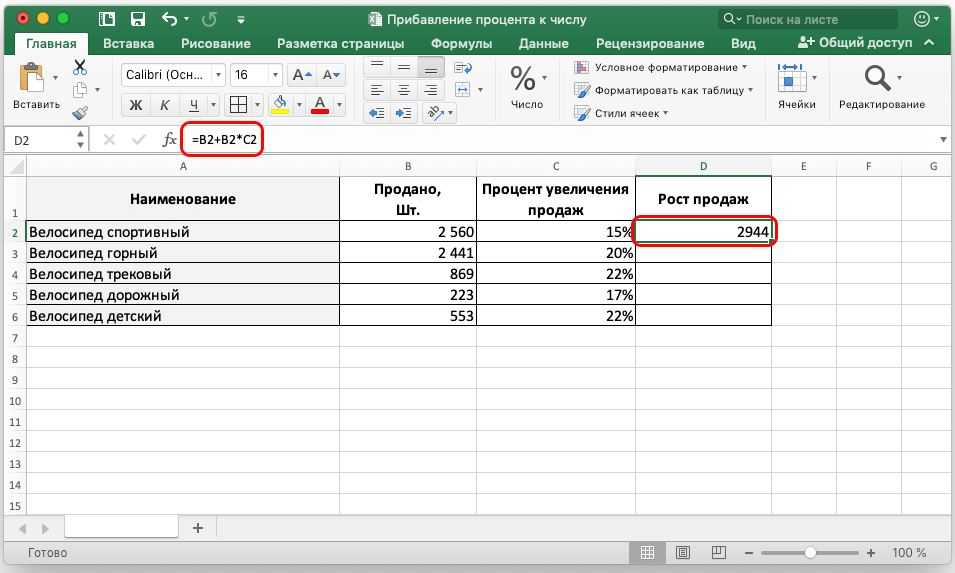Click the Format Painter brush icon

tap(80, 112)
